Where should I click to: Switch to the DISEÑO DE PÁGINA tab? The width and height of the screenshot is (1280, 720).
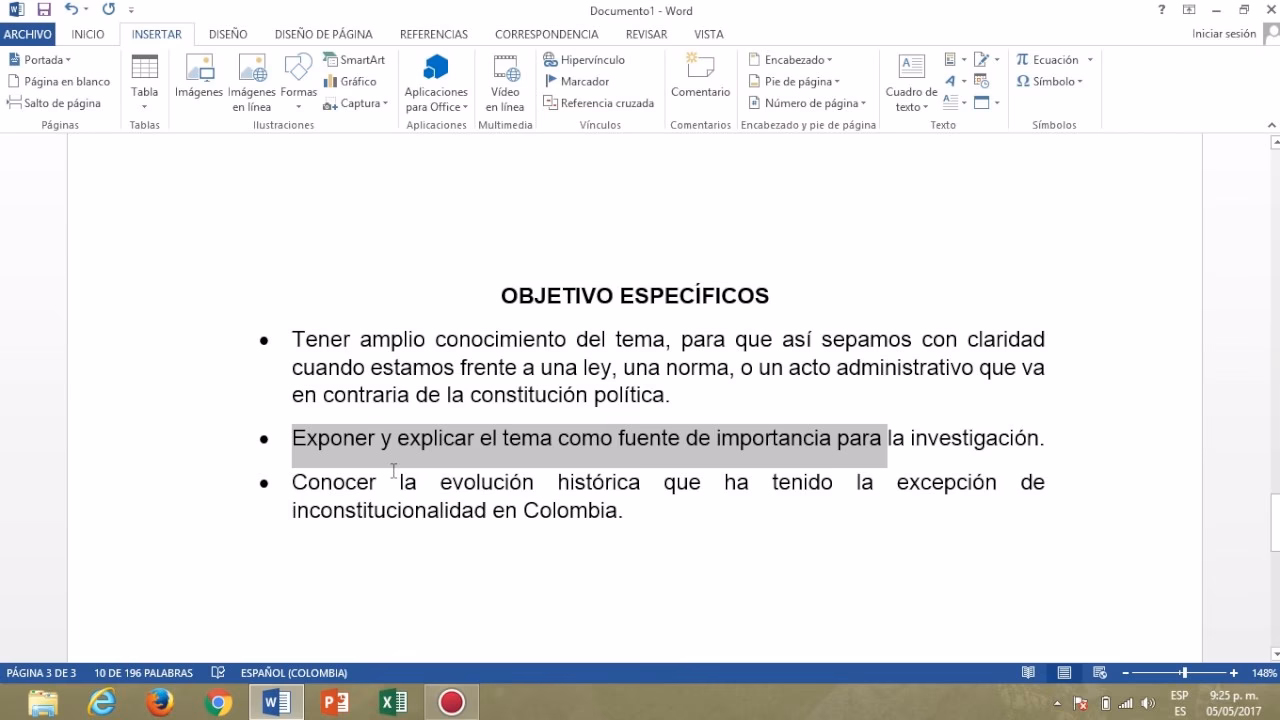[323, 33]
